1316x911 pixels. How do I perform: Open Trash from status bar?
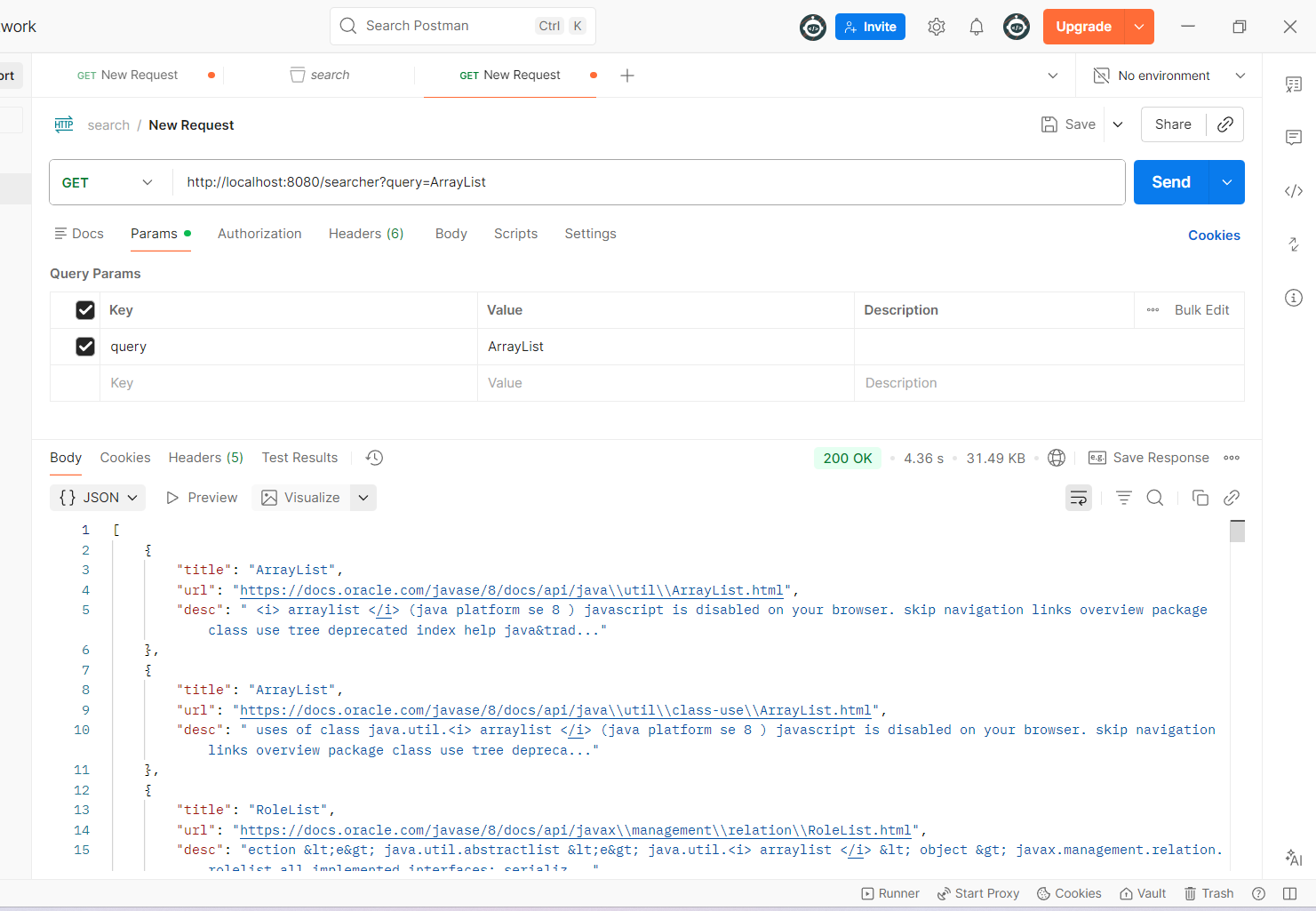(1208, 893)
